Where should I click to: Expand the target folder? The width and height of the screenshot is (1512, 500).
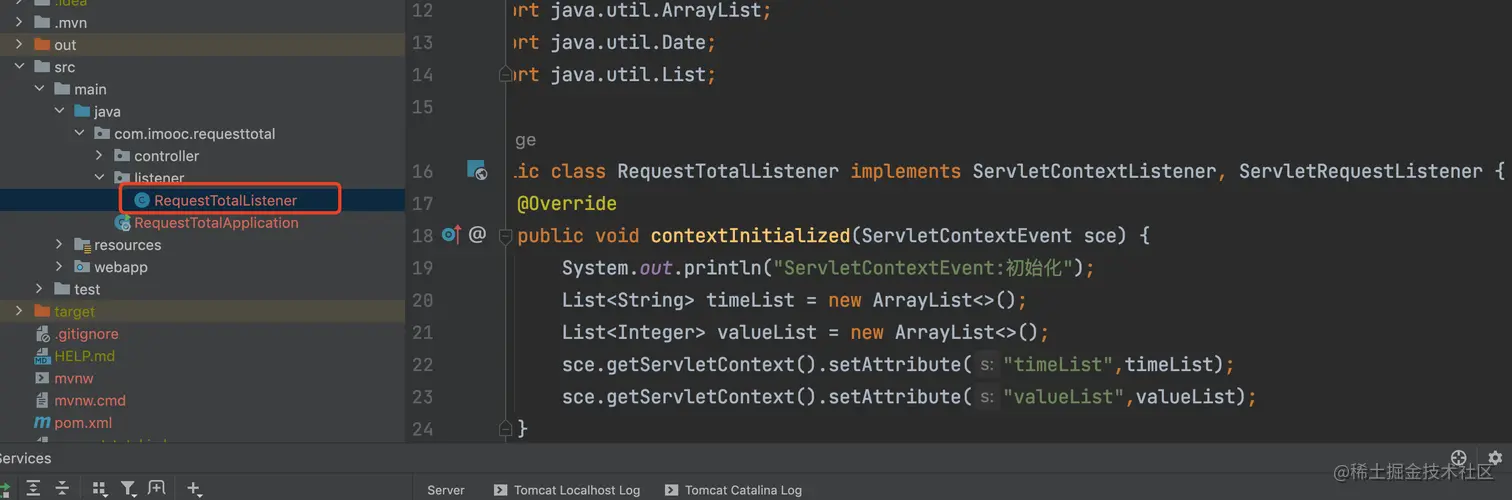coord(19,312)
